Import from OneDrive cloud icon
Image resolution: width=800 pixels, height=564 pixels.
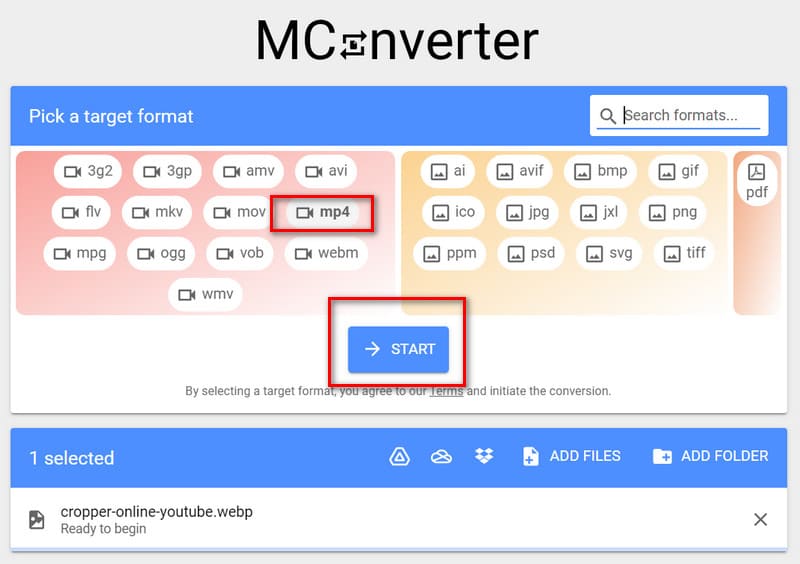click(x=441, y=456)
